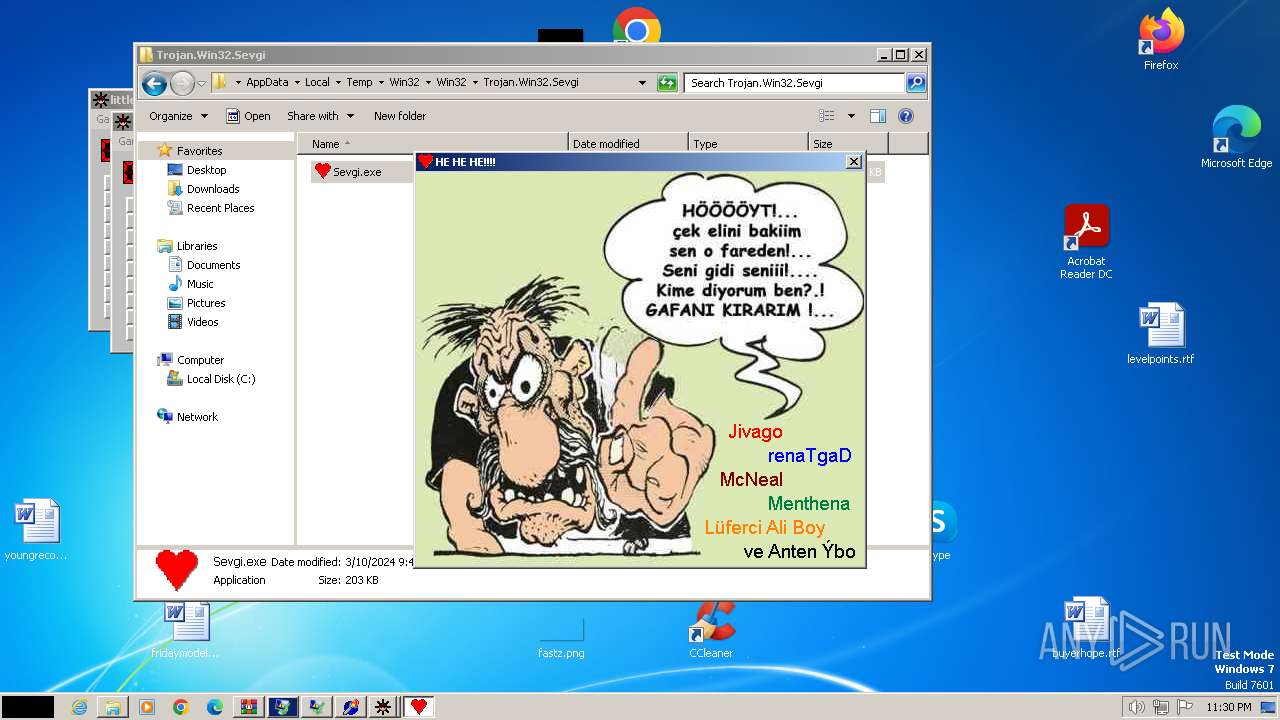This screenshot has width=1280, height=720.
Task: Select the CCleaner desktop shortcut
Action: 711,630
